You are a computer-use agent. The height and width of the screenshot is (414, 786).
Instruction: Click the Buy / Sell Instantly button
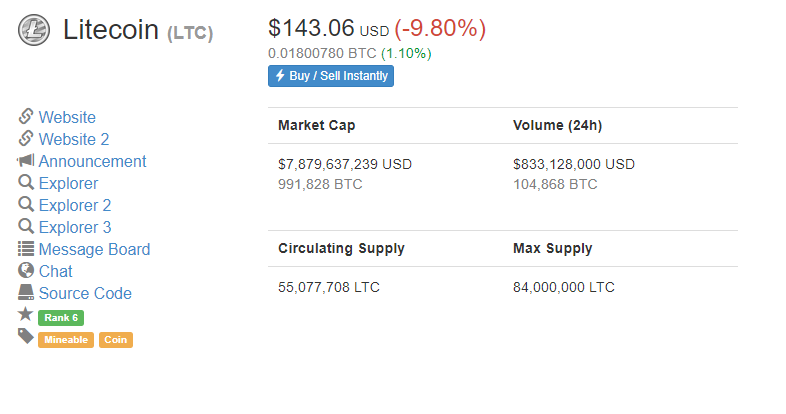(331, 76)
